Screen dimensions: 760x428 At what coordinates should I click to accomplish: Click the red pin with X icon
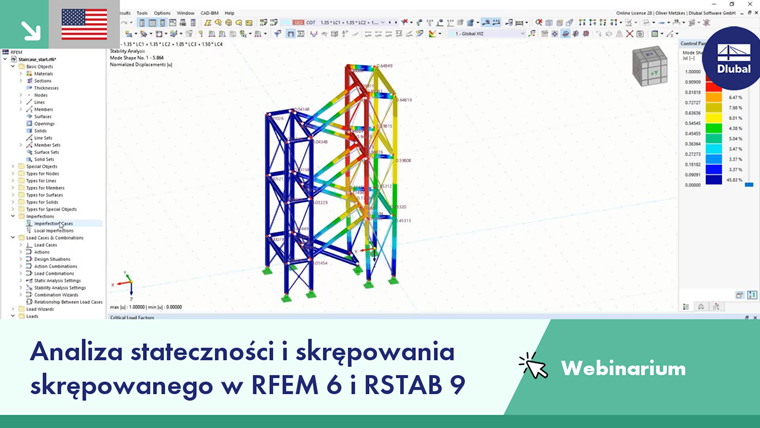click(x=404, y=22)
